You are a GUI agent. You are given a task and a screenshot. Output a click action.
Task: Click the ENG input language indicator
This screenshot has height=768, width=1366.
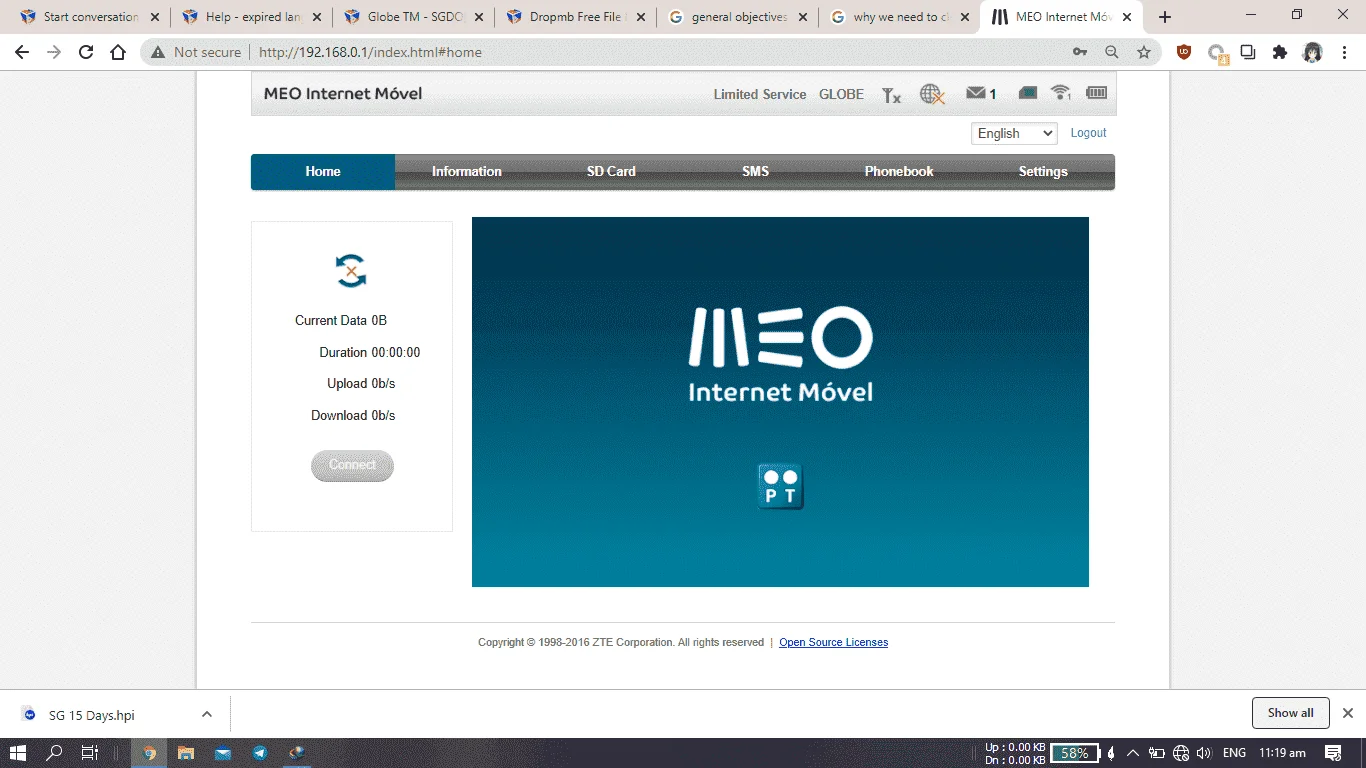point(1234,753)
